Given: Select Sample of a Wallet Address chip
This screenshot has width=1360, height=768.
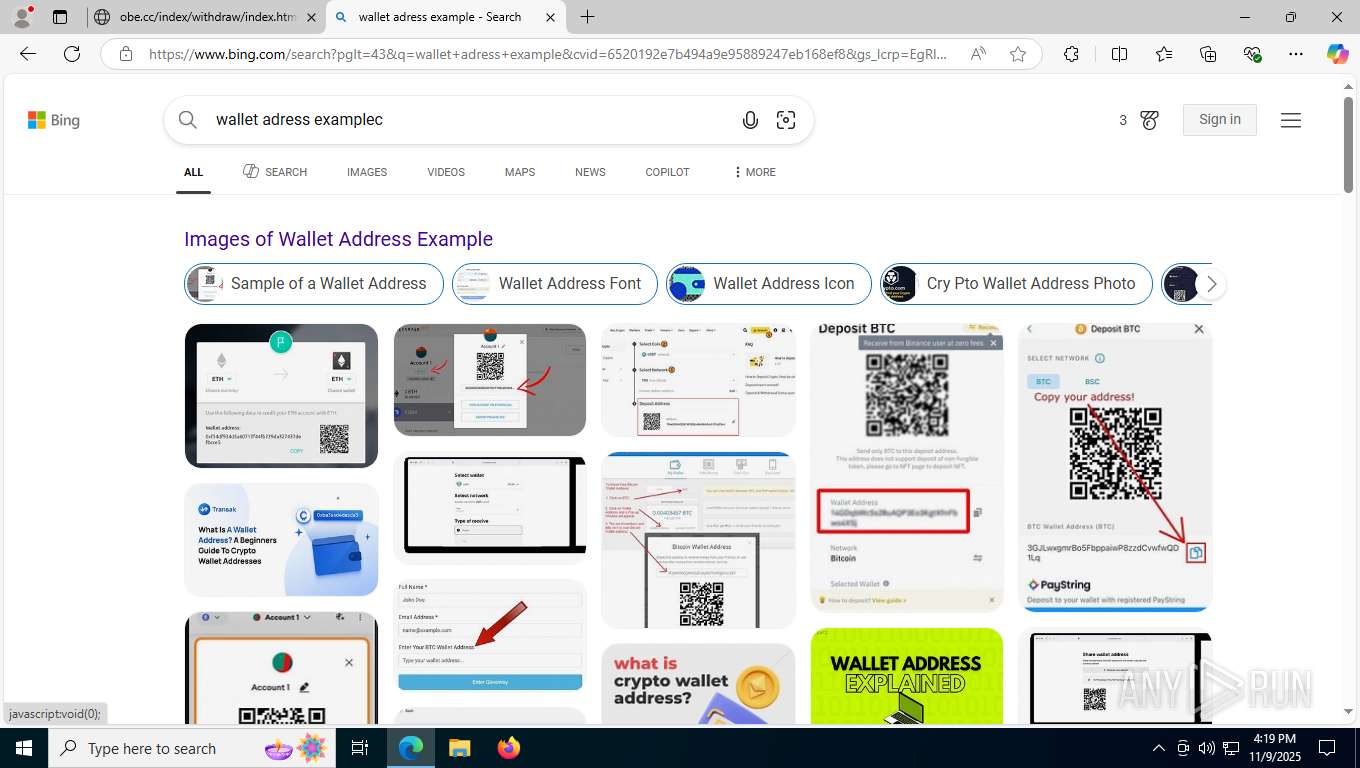Looking at the screenshot, I should [314, 284].
